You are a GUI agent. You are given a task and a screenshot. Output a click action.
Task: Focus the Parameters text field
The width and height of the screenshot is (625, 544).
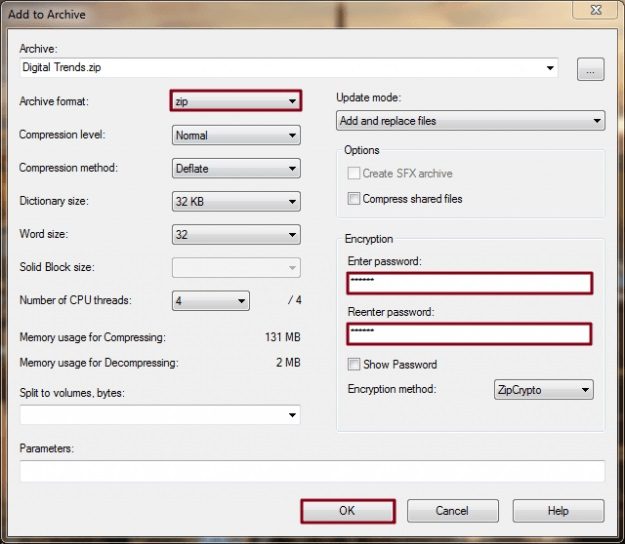click(x=312, y=471)
